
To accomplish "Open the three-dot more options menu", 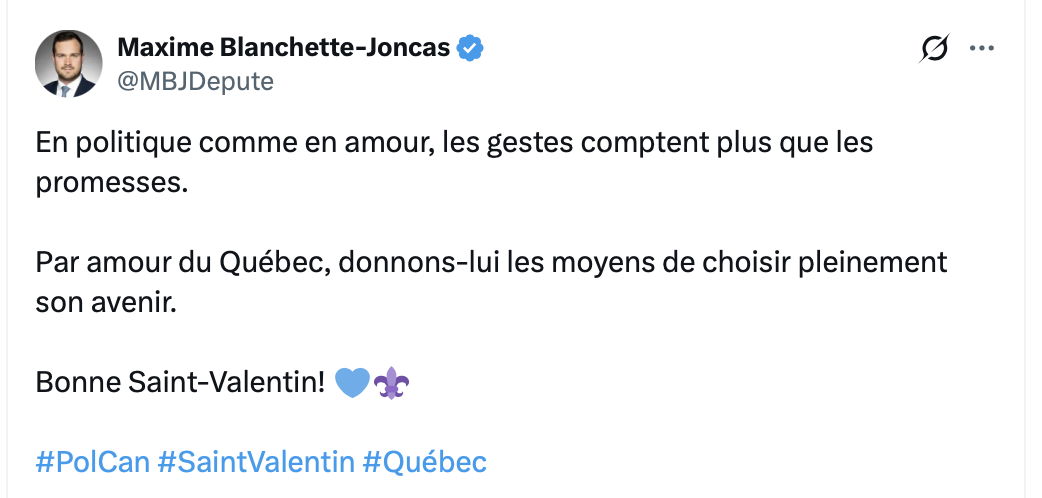I will tap(983, 48).
